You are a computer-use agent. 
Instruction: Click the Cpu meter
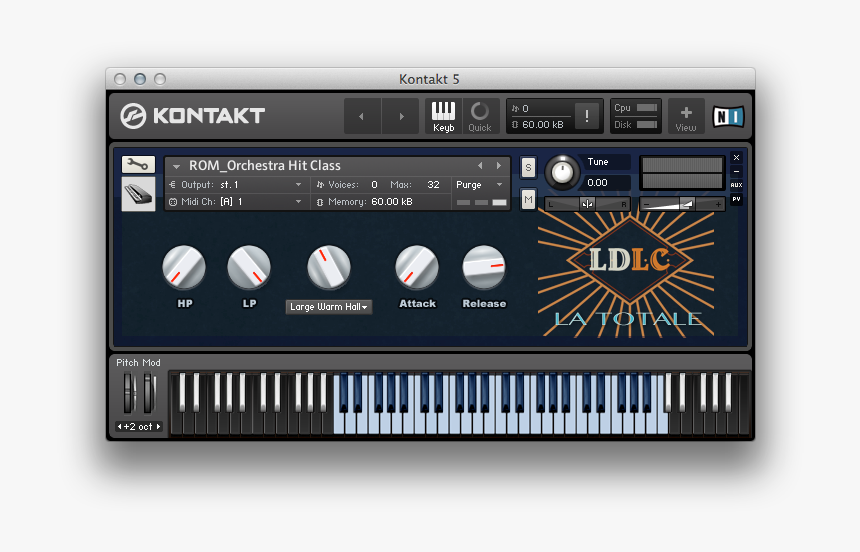(x=647, y=108)
